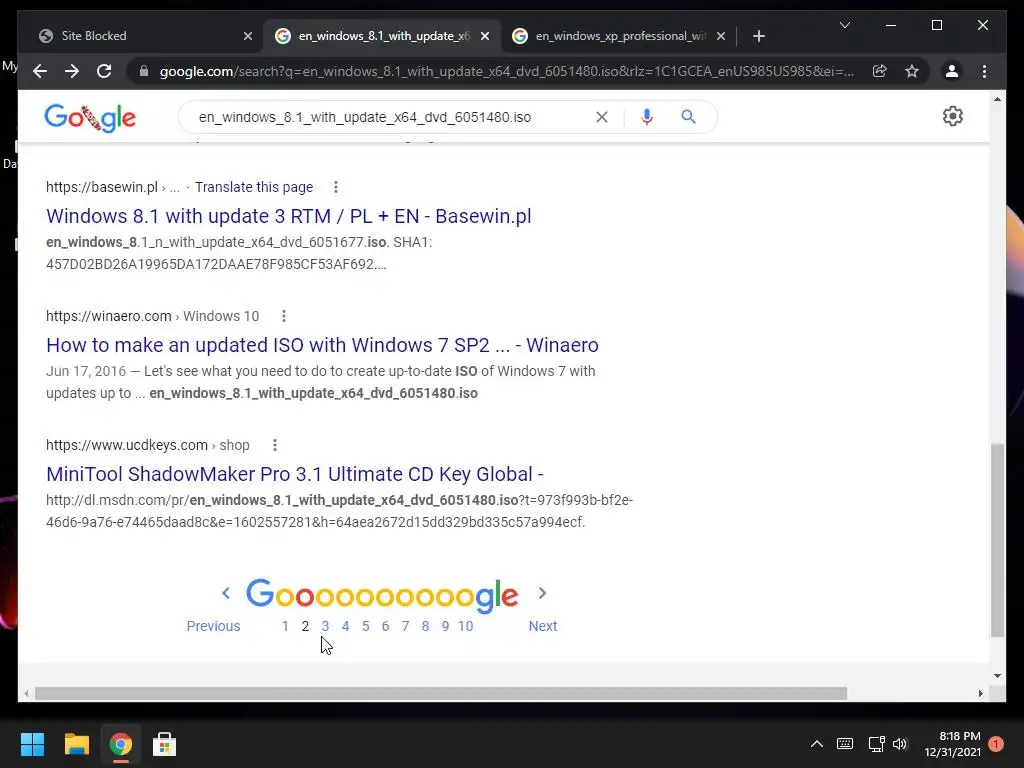Image resolution: width=1024 pixels, height=768 pixels.
Task: Open the Winaero updated ISO article link
Action: pos(322,345)
